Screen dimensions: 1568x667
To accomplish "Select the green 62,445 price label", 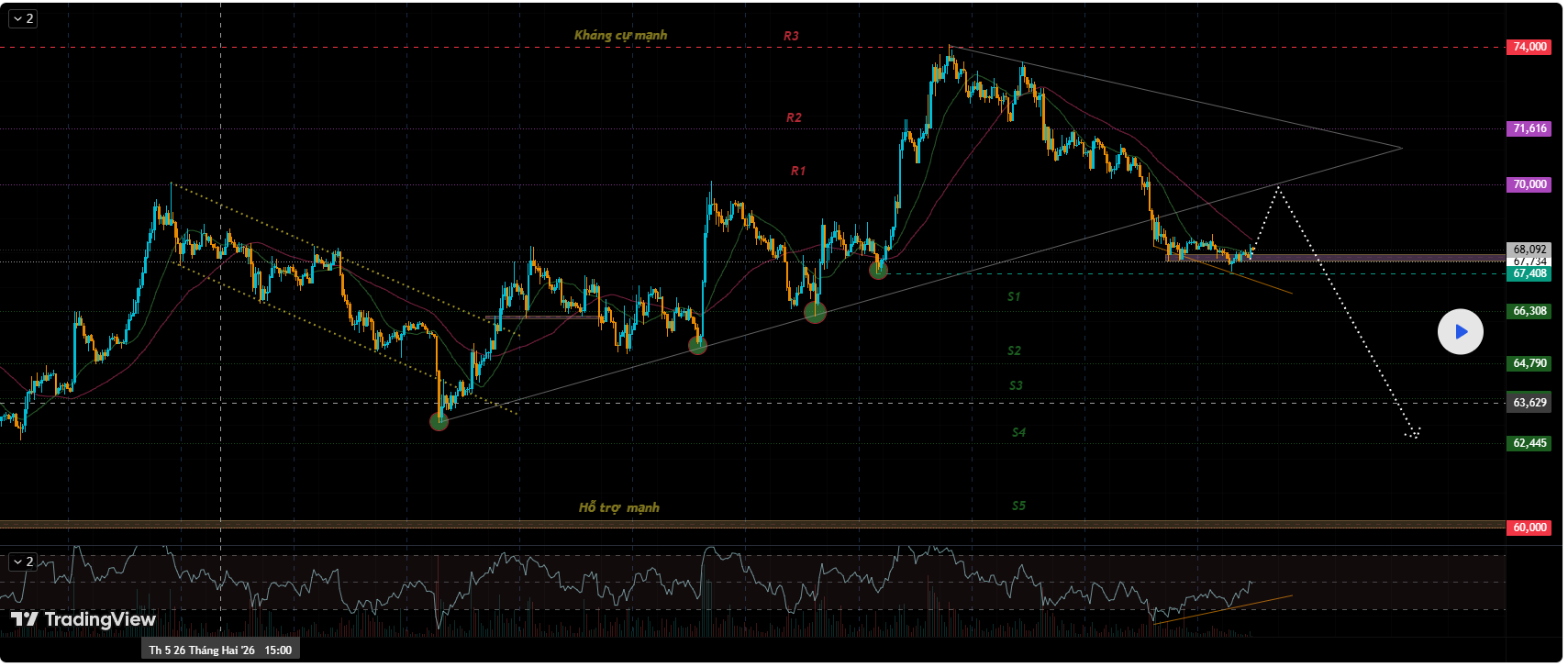I will (x=1529, y=443).
